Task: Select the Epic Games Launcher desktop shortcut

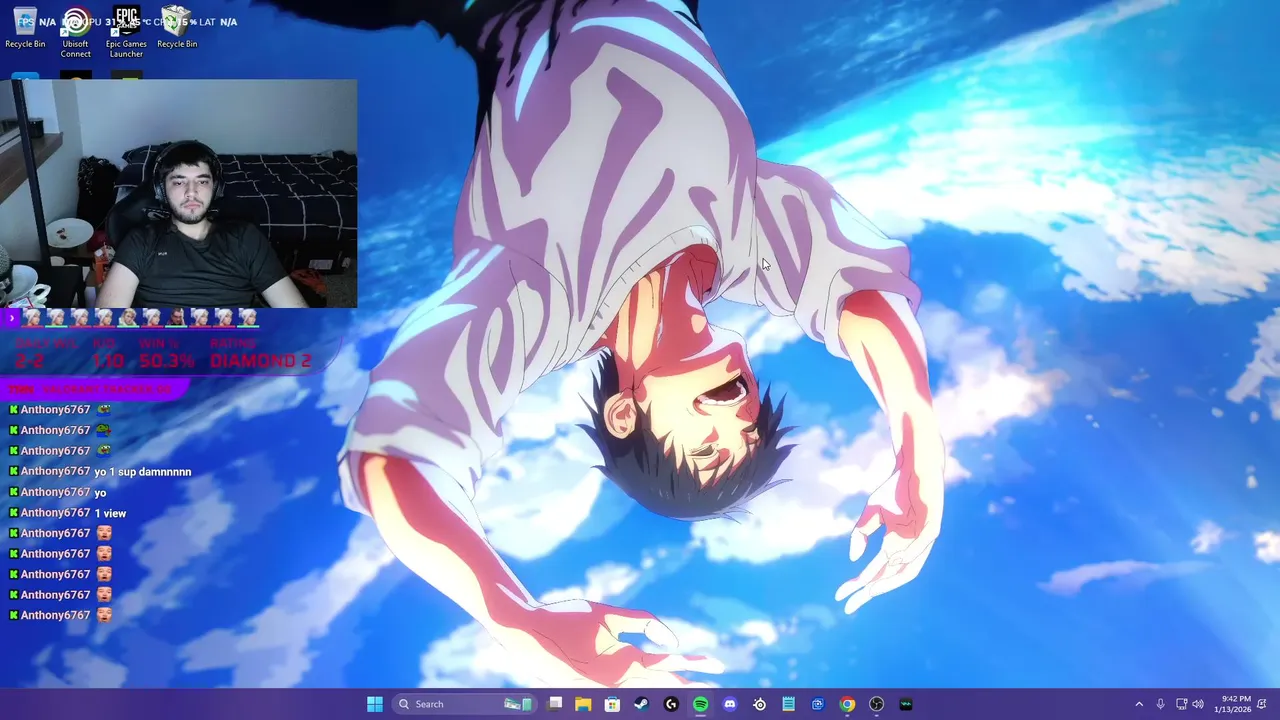Action: coord(126,32)
